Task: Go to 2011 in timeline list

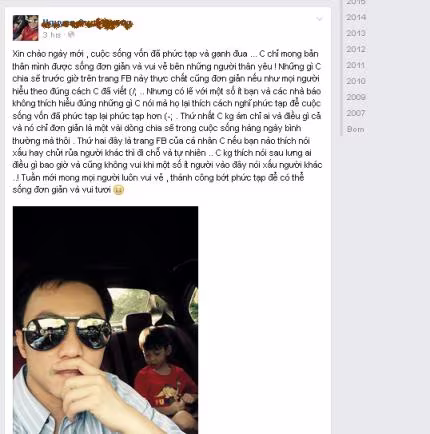Action: pyautogui.click(x=356, y=65)
